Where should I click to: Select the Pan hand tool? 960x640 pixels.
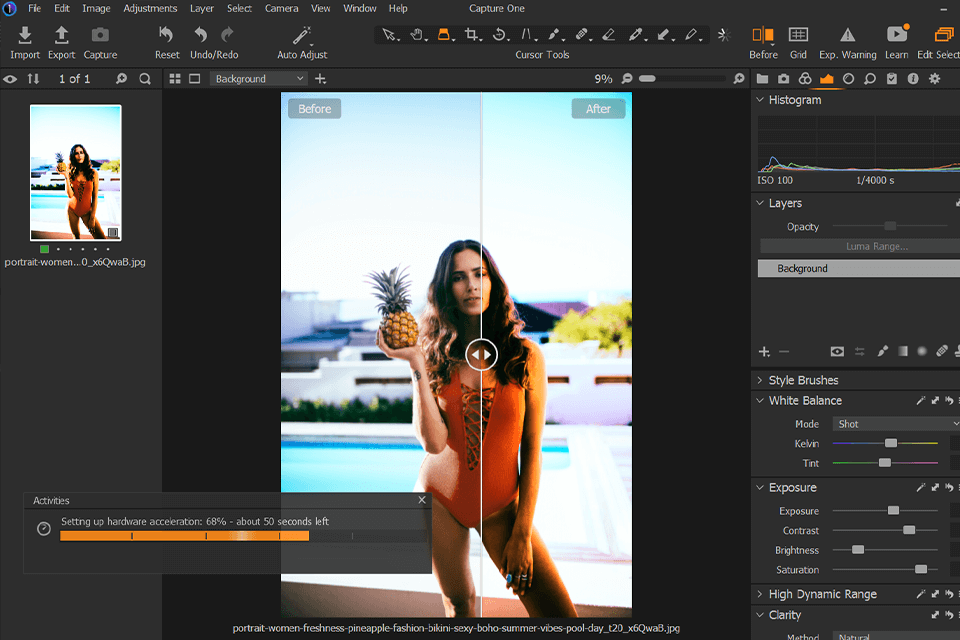(416, 34)
